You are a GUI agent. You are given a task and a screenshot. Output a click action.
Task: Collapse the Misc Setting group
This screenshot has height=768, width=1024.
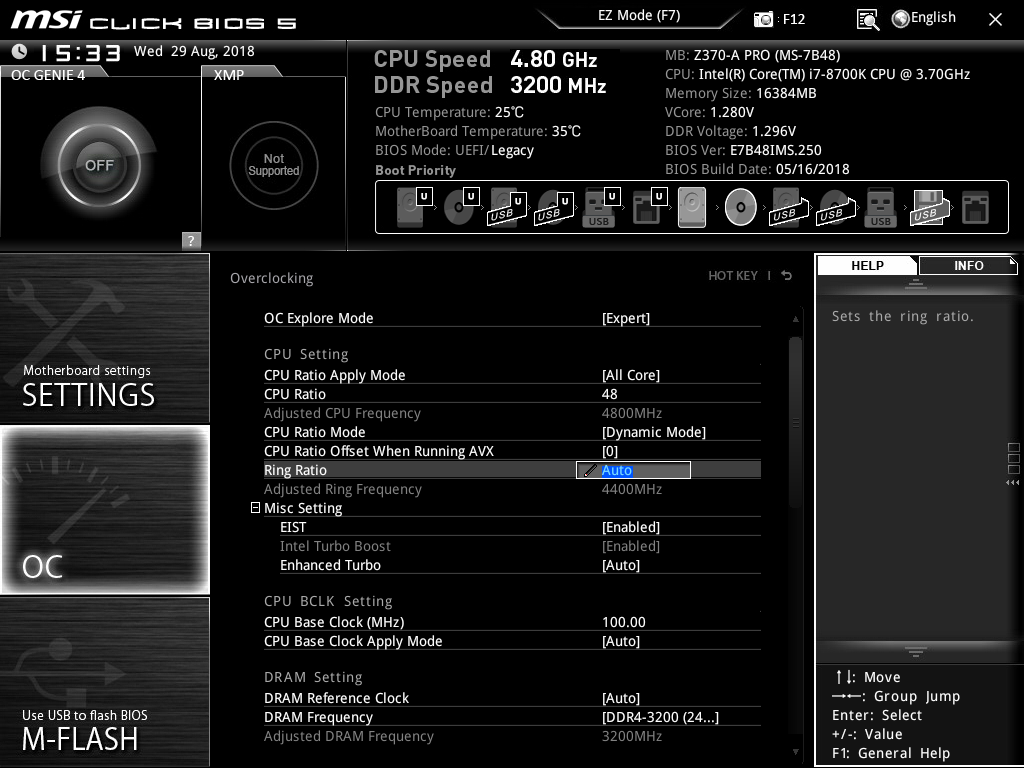coord(255,507)
